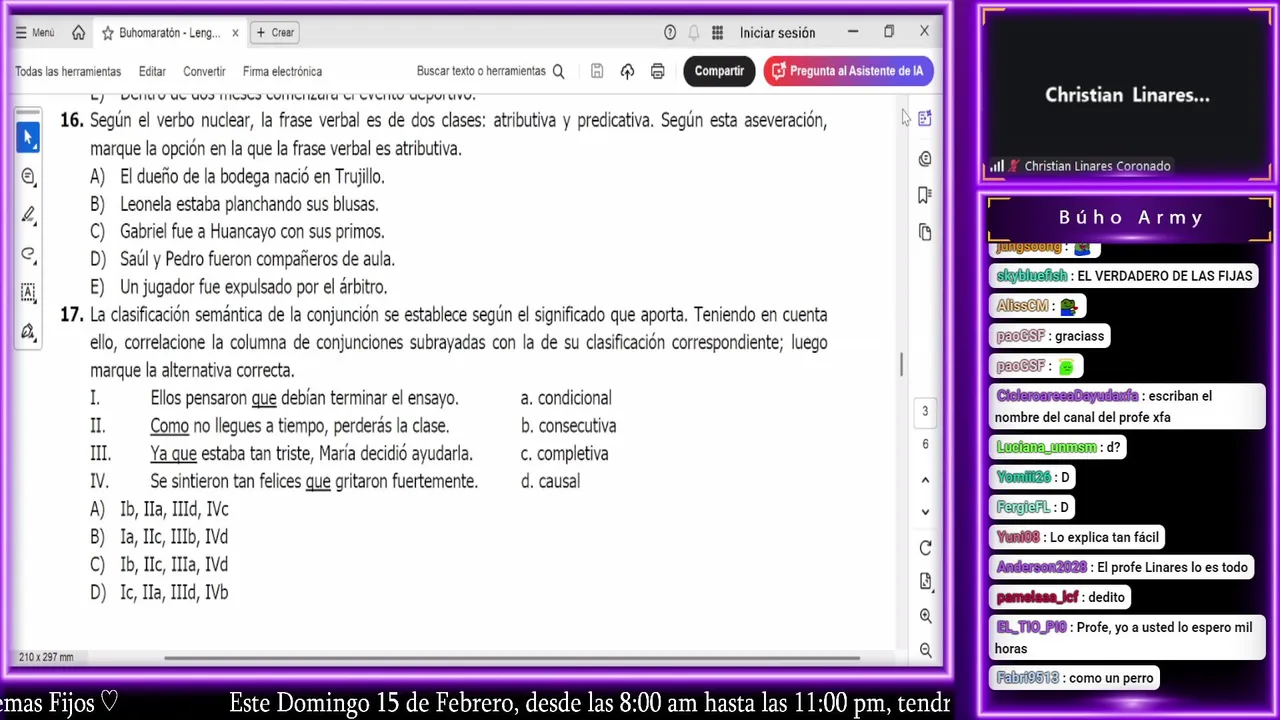The height and width of the screenshot is (720, 1280).
Task: Open the page thumbnails panel icon
Action: [x=925, y=232]
